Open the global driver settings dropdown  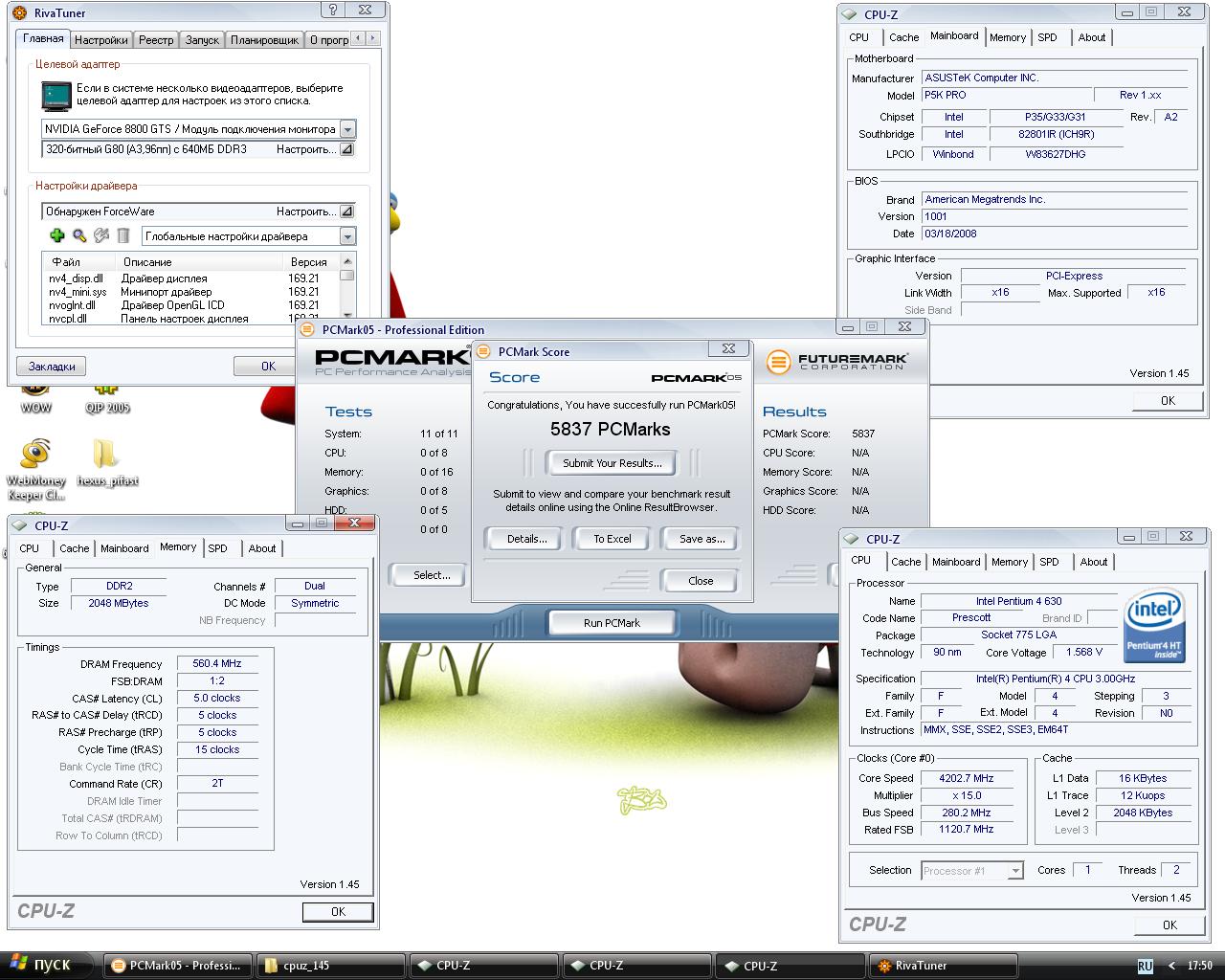347,236
